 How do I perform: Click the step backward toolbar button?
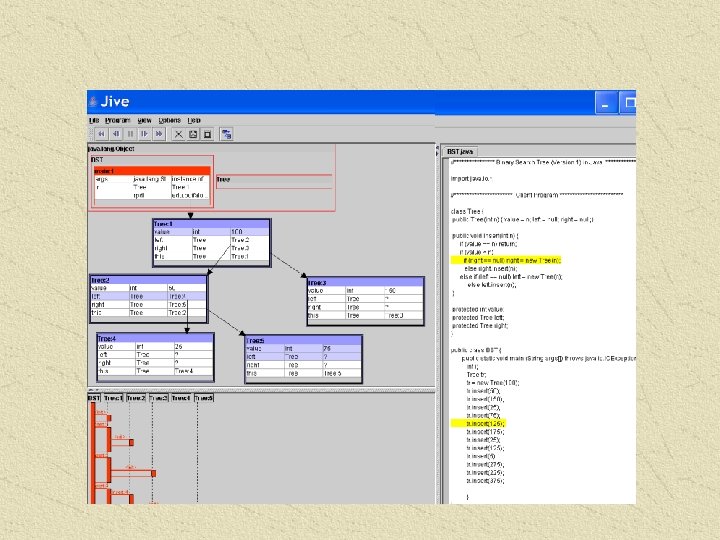coord(116,134)
